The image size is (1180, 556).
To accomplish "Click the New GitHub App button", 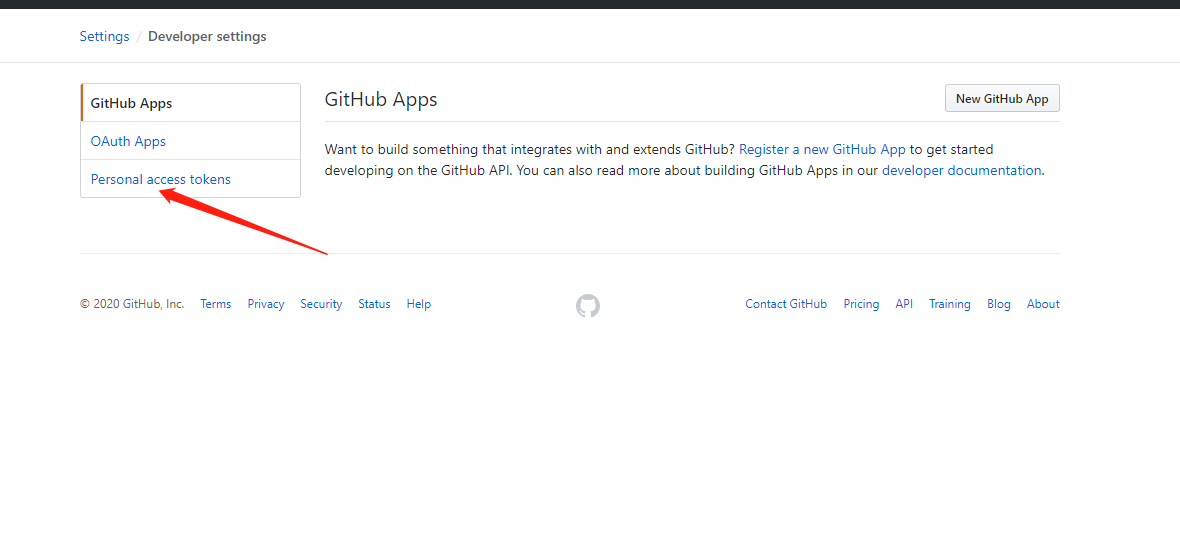I will click(1002, 99).
